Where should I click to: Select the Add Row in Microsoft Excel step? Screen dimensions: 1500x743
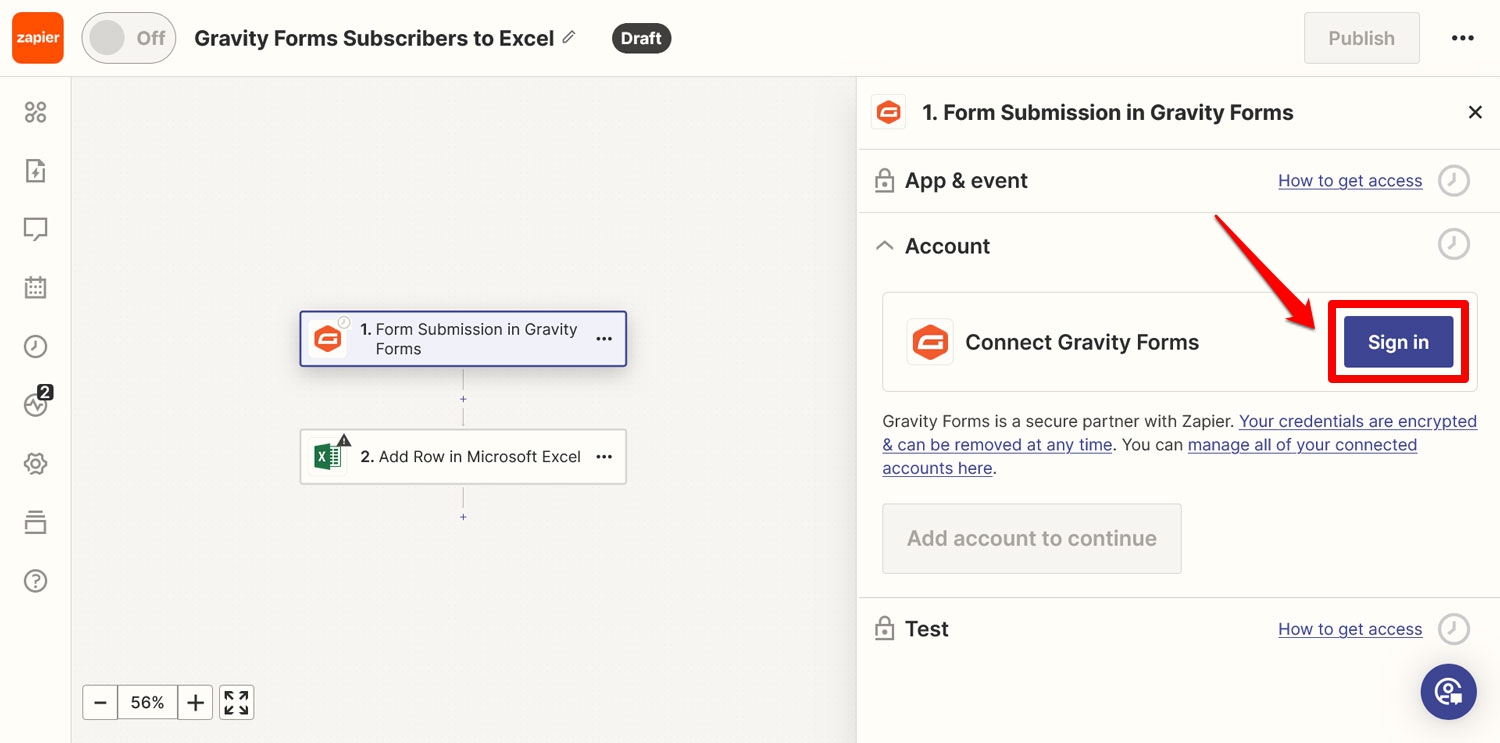[x=463, y=457]
